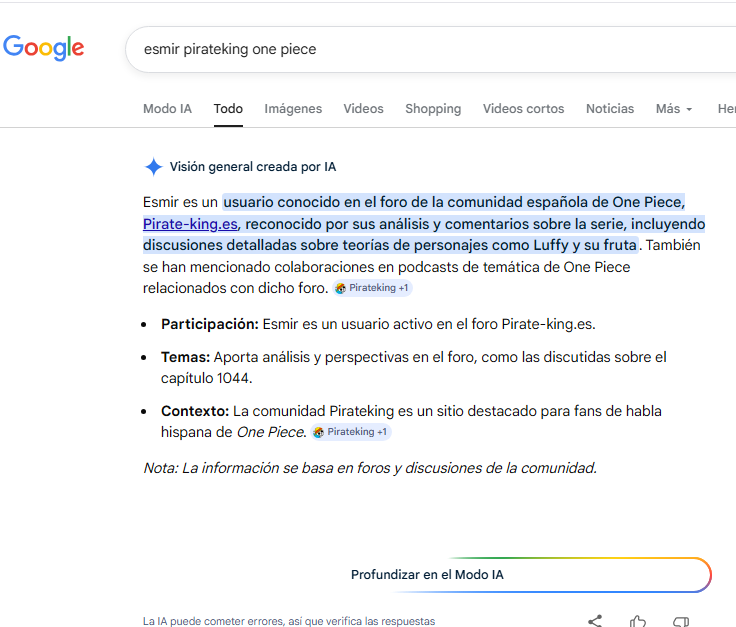Image resolution: width=736 pixels, height=627 pixels.
Task: Follow the Pirate-king.es link
Action: 190,224
